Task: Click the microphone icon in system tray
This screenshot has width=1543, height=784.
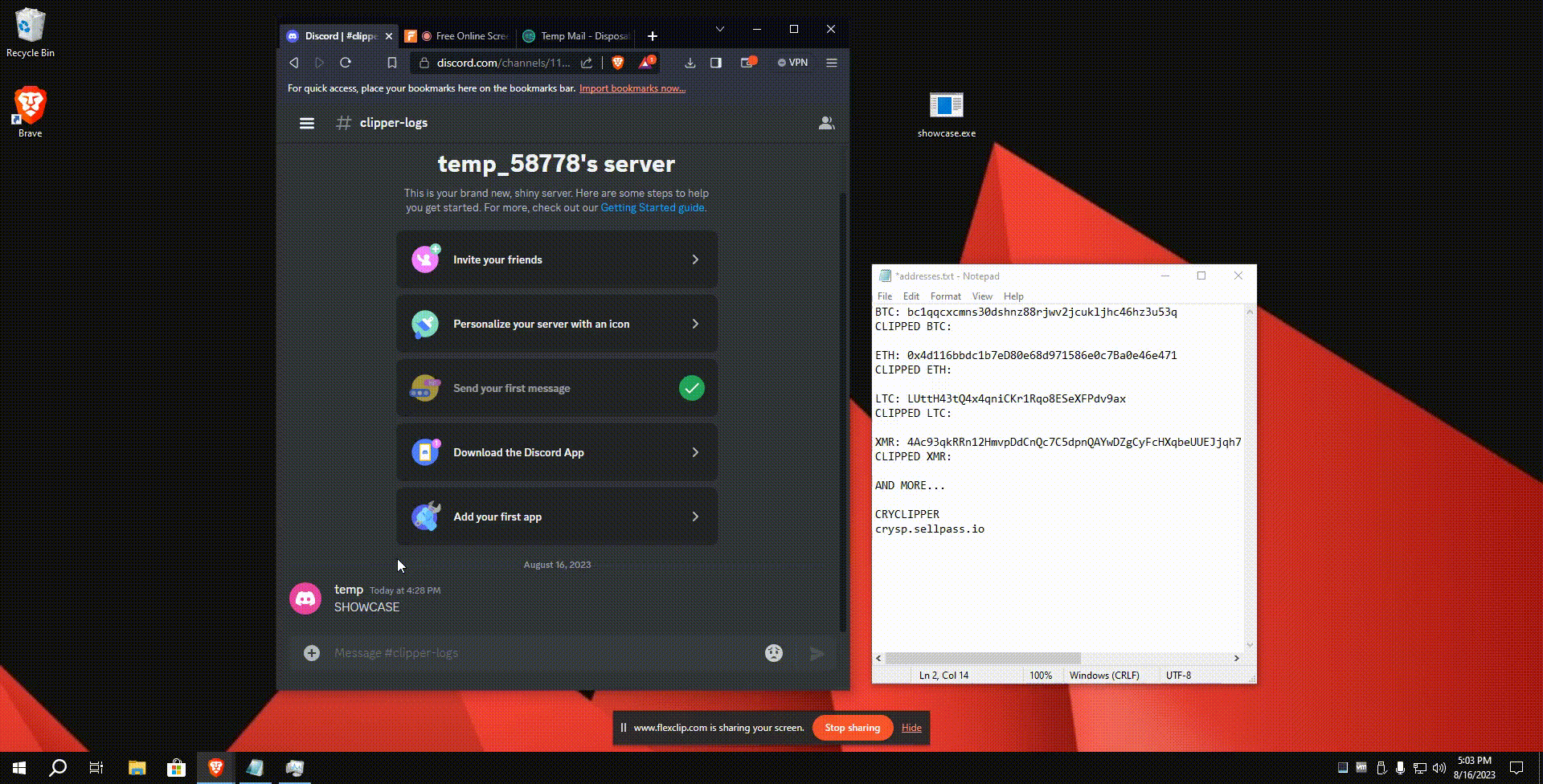Action: pos(1400,768)
